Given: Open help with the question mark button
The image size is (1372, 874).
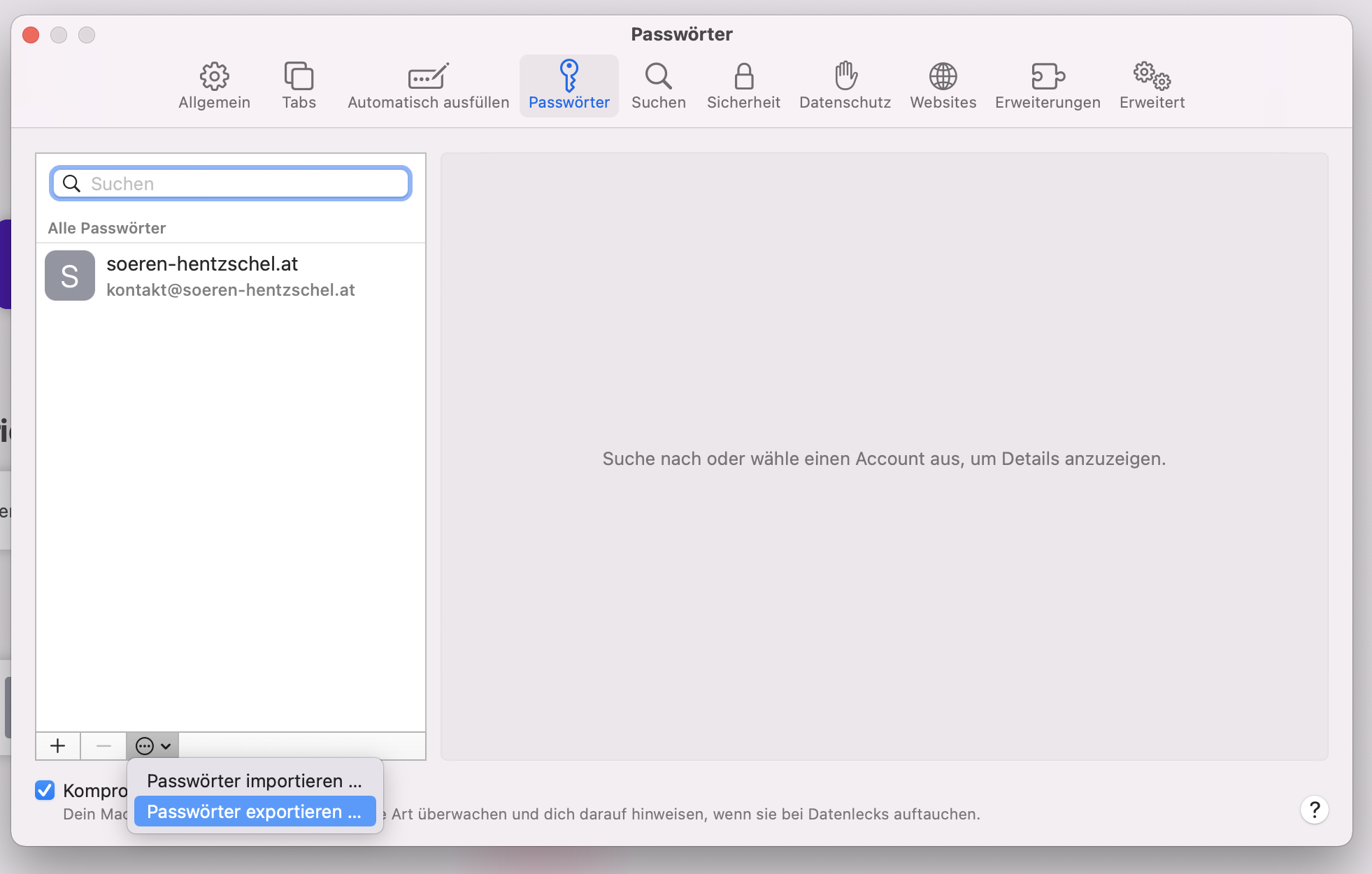Looking at the screenshot, I should point(1314,810).
